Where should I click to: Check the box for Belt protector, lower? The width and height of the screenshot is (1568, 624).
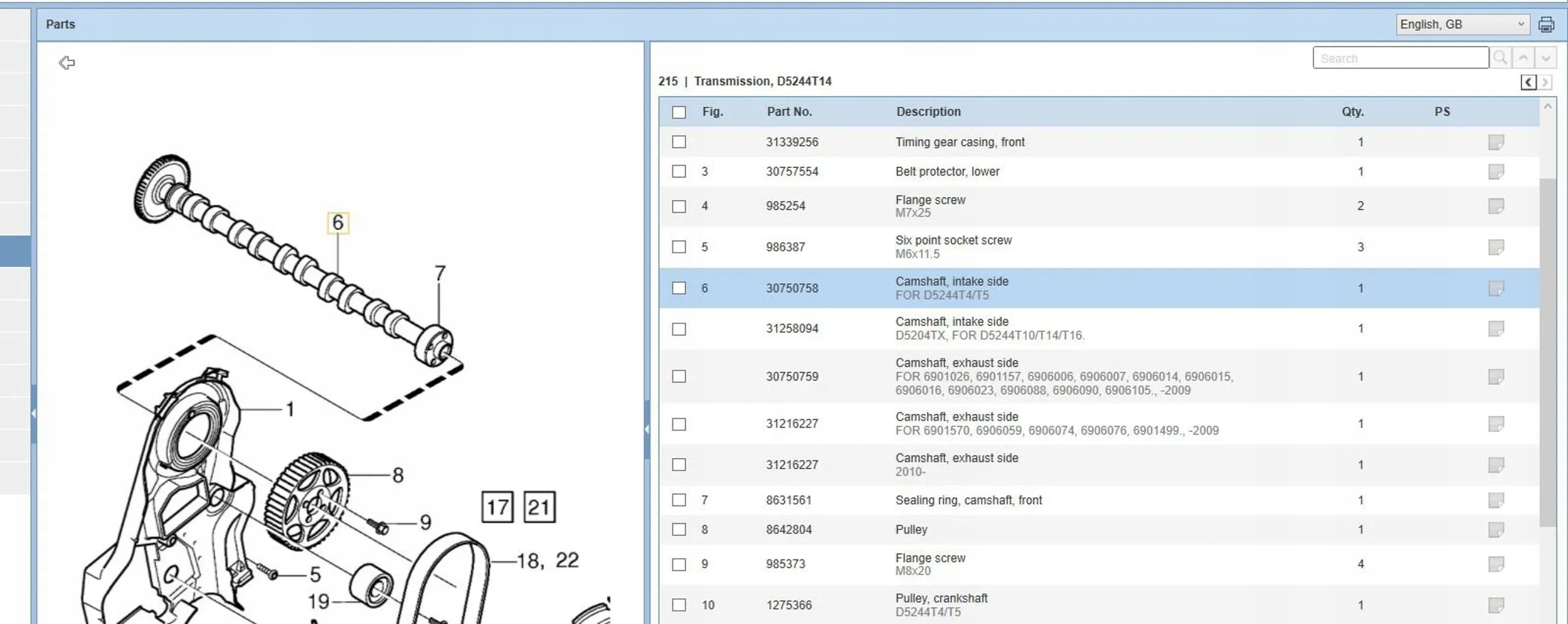[679, 172]
